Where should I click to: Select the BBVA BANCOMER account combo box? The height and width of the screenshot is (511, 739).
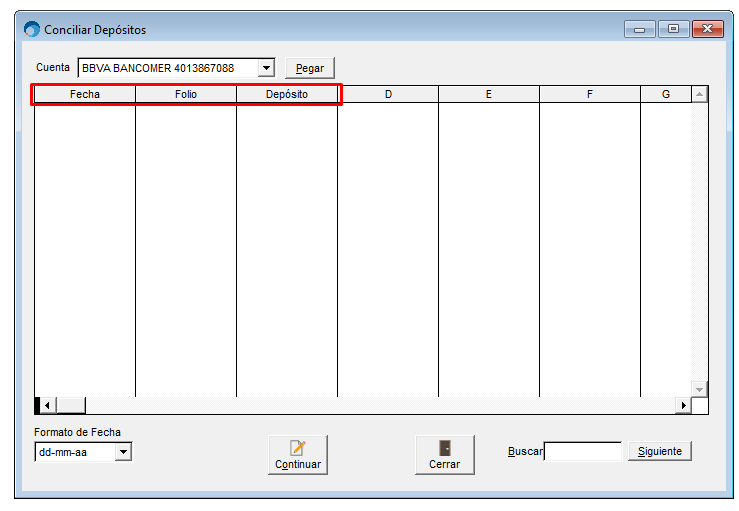pyautogui.click(x=176, y=68)
